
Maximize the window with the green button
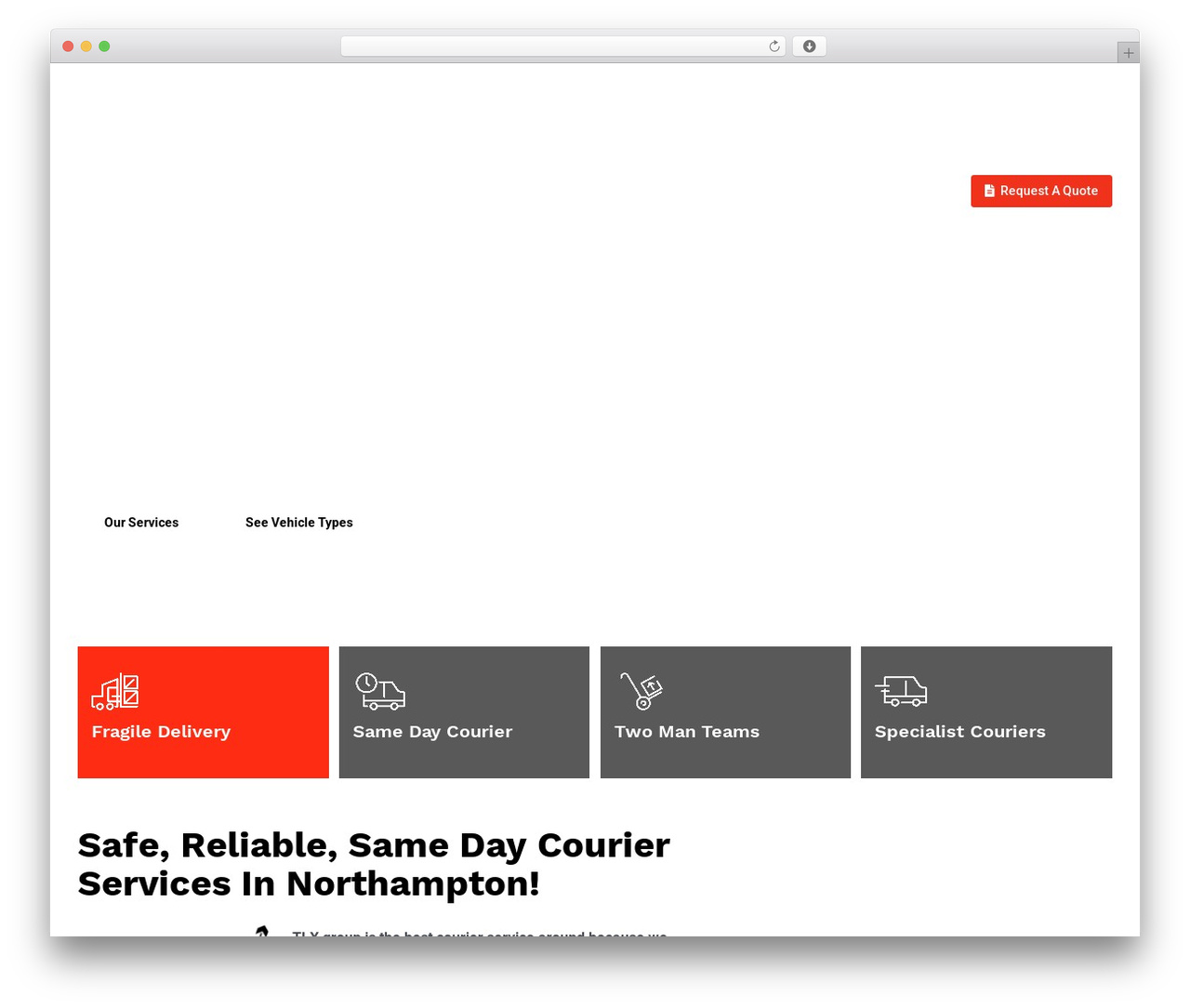click(x=104, y=46)
